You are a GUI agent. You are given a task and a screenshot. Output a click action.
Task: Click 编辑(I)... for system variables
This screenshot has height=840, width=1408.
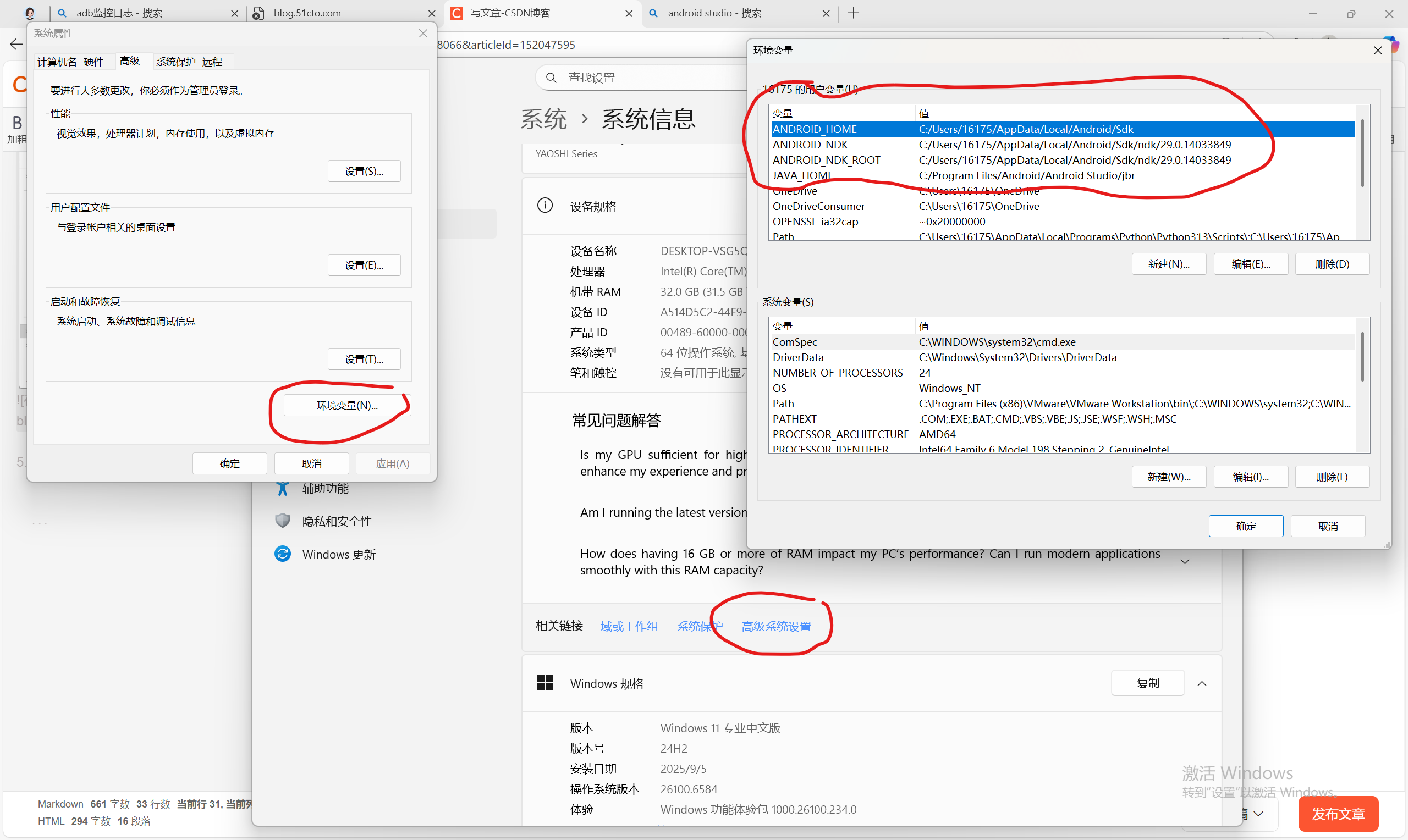(x=1251, y=477)
